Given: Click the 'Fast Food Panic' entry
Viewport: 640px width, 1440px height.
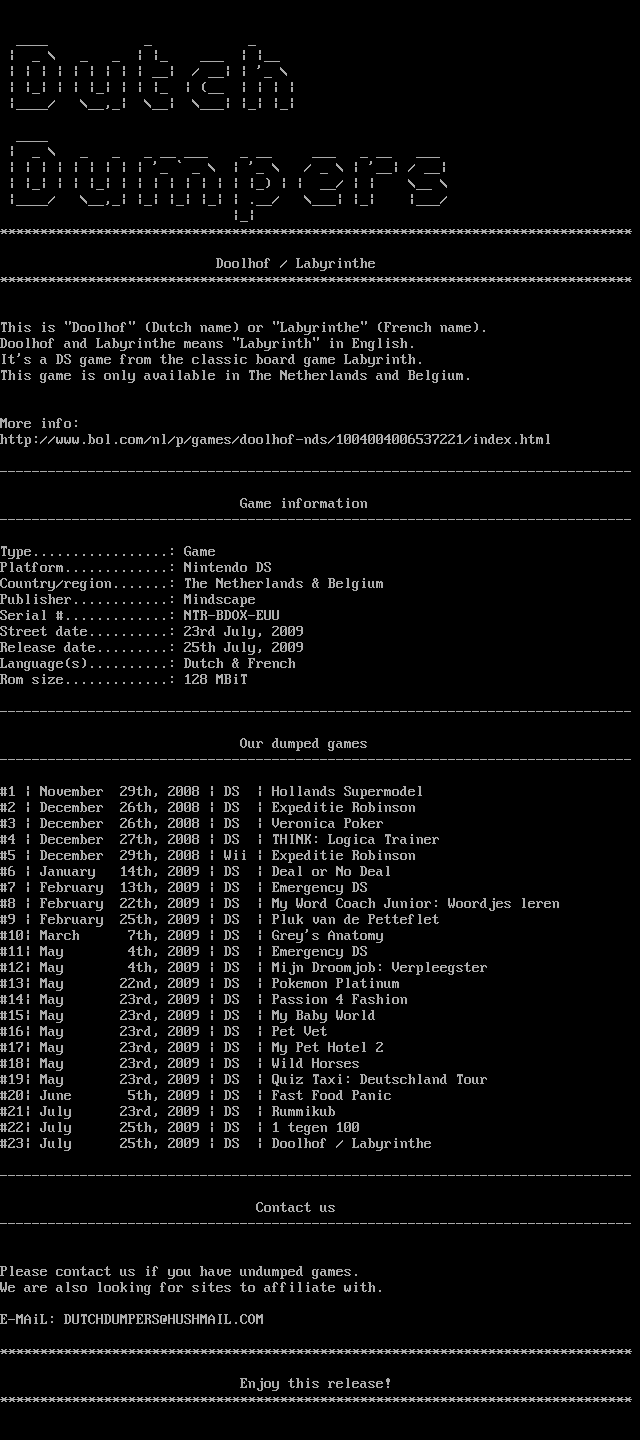Looking at the screenshot, I should (x=332, y=1096).
